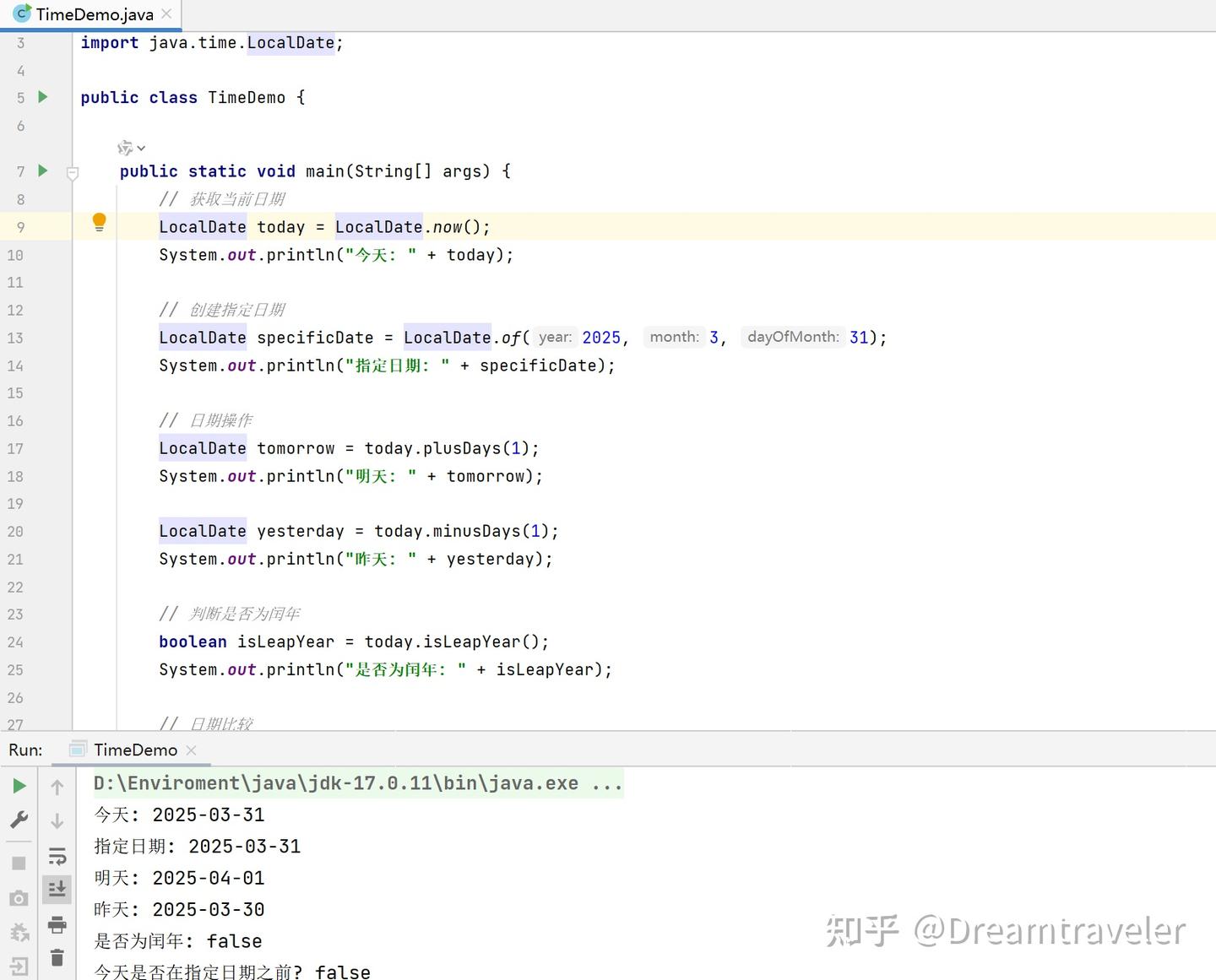The width and height of the screenshot is (1216, 980).
Task: Click the 'year:' inlay hint on line 13
Action: click(555, 337)
